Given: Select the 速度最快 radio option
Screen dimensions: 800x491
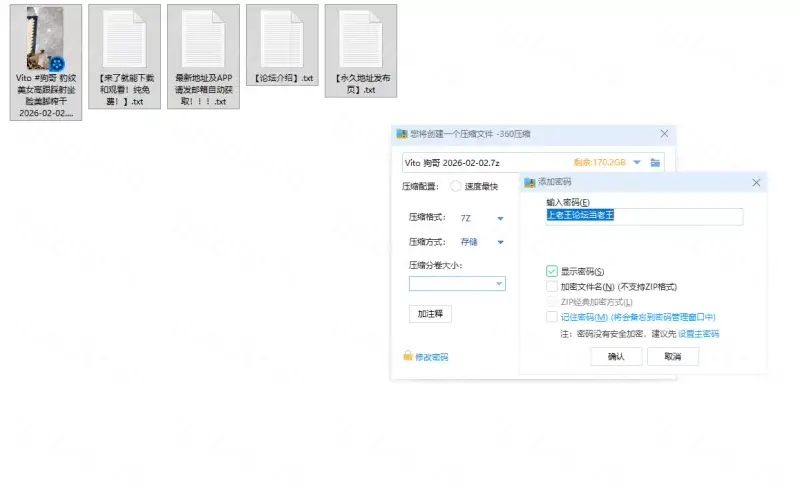Looking at the screenshot, I should pyautogui.click(x=456, y=186).
